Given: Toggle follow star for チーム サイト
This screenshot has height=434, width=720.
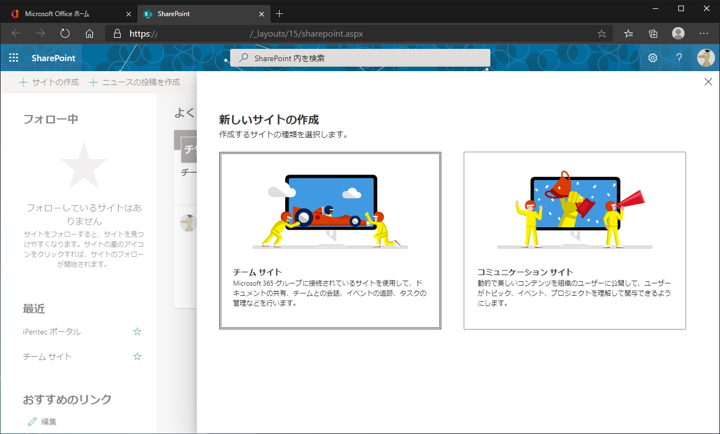Looking at the screenshot, I should [137, 356].
